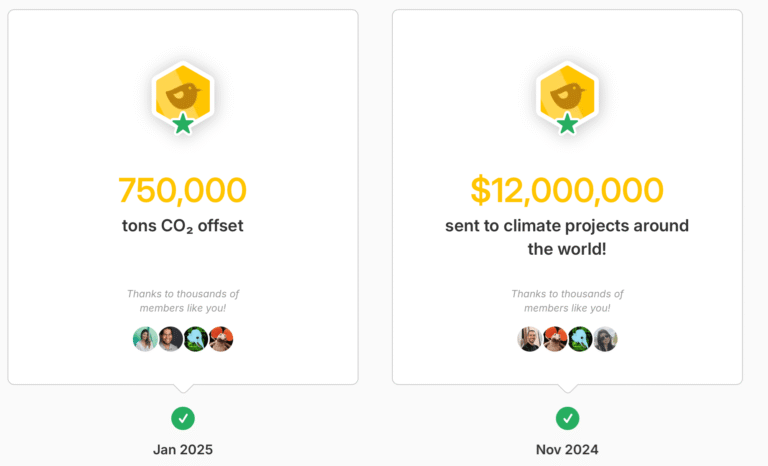The image size is (768, 466).
Task: Click the 750,000 milestone number
Action: (183, 190)
